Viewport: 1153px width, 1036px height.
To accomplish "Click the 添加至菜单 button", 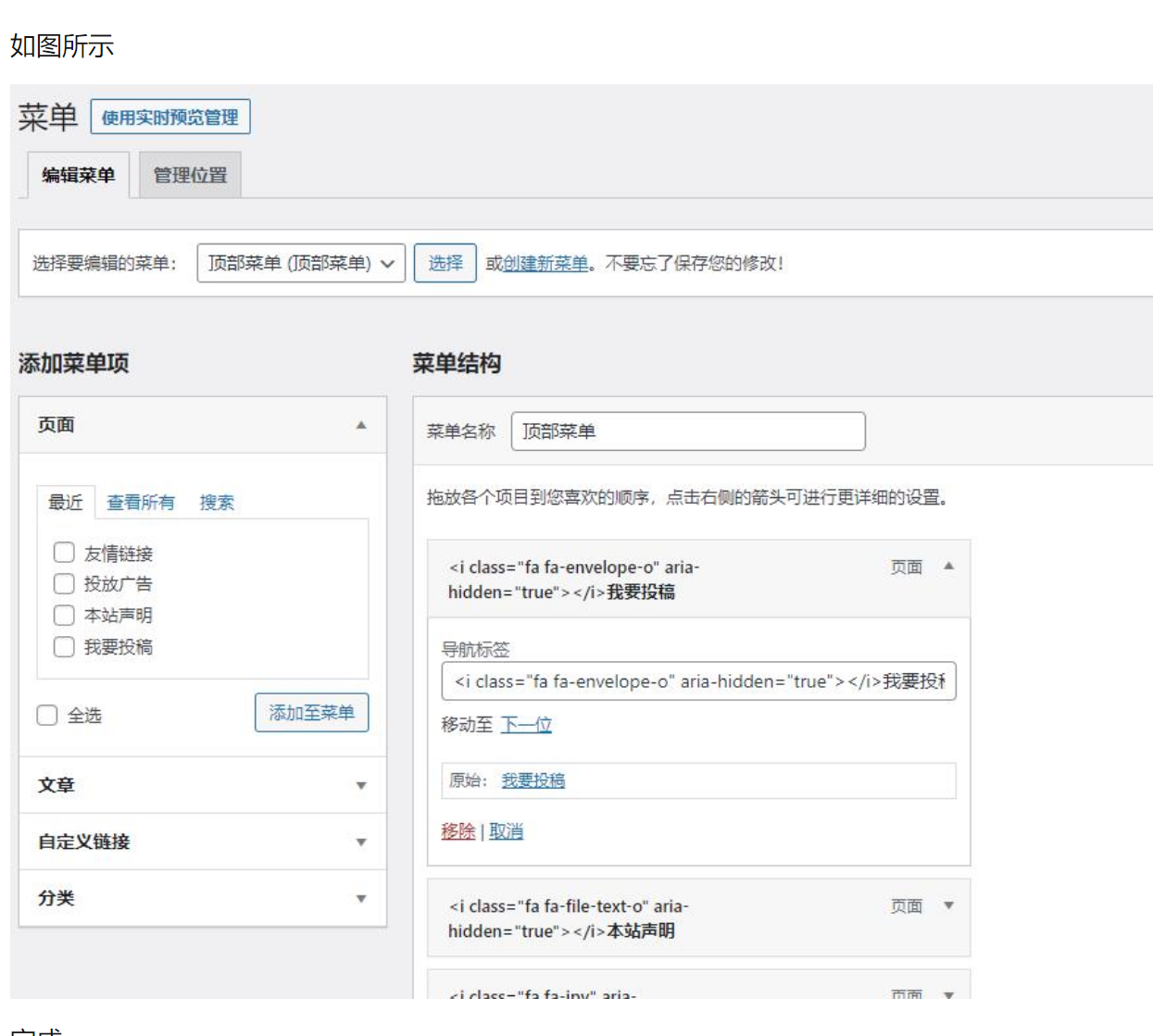I will 311,713.
